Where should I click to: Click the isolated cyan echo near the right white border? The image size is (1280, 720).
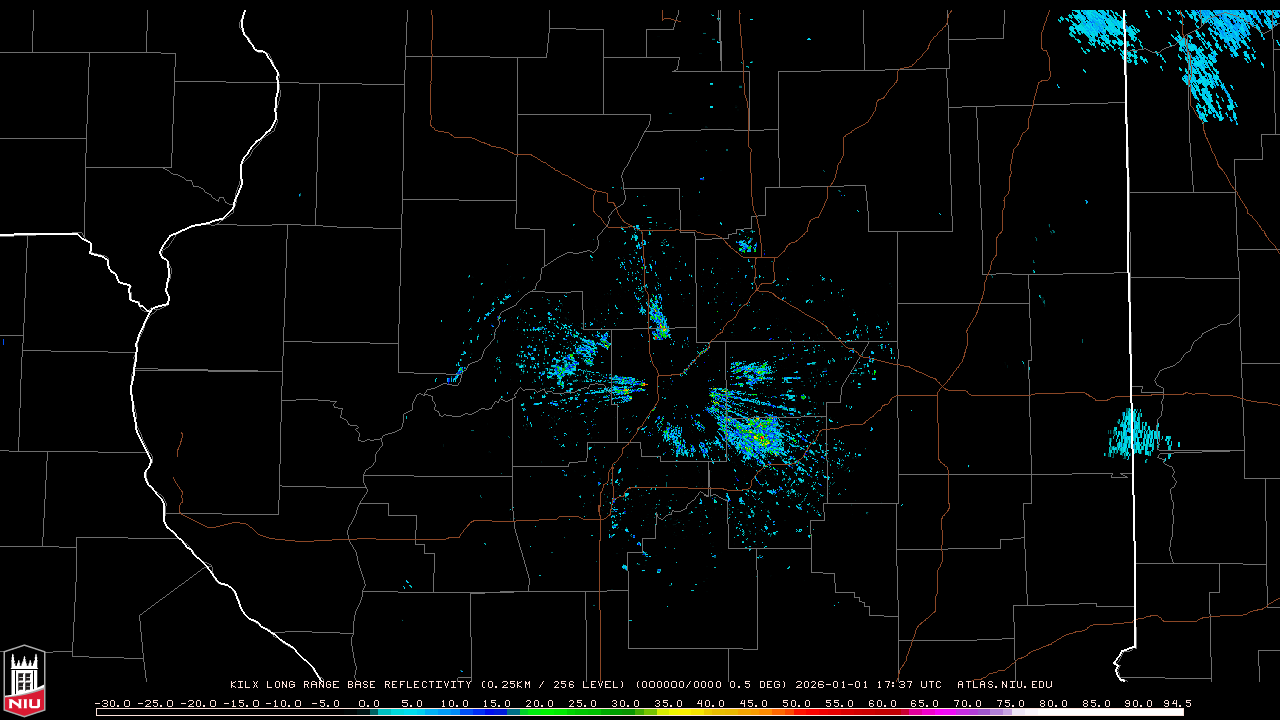1136,436
